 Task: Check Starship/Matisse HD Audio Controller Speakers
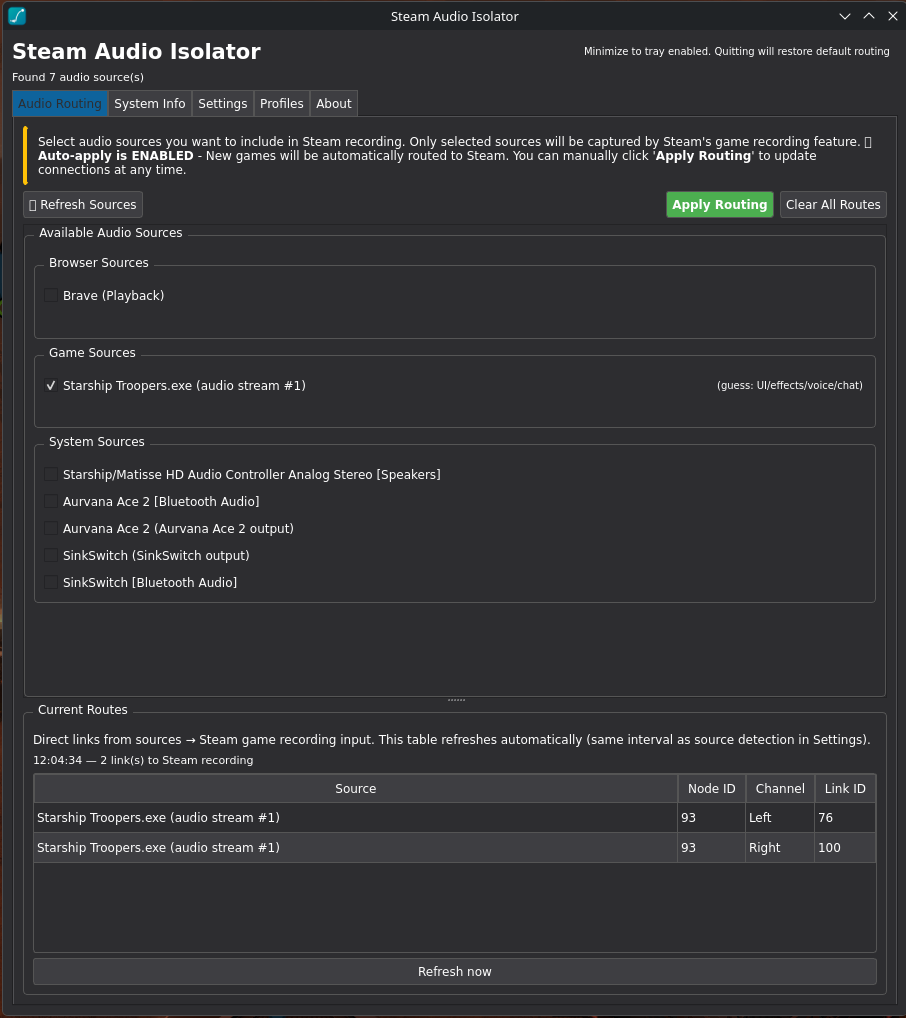tap(51, 475)
